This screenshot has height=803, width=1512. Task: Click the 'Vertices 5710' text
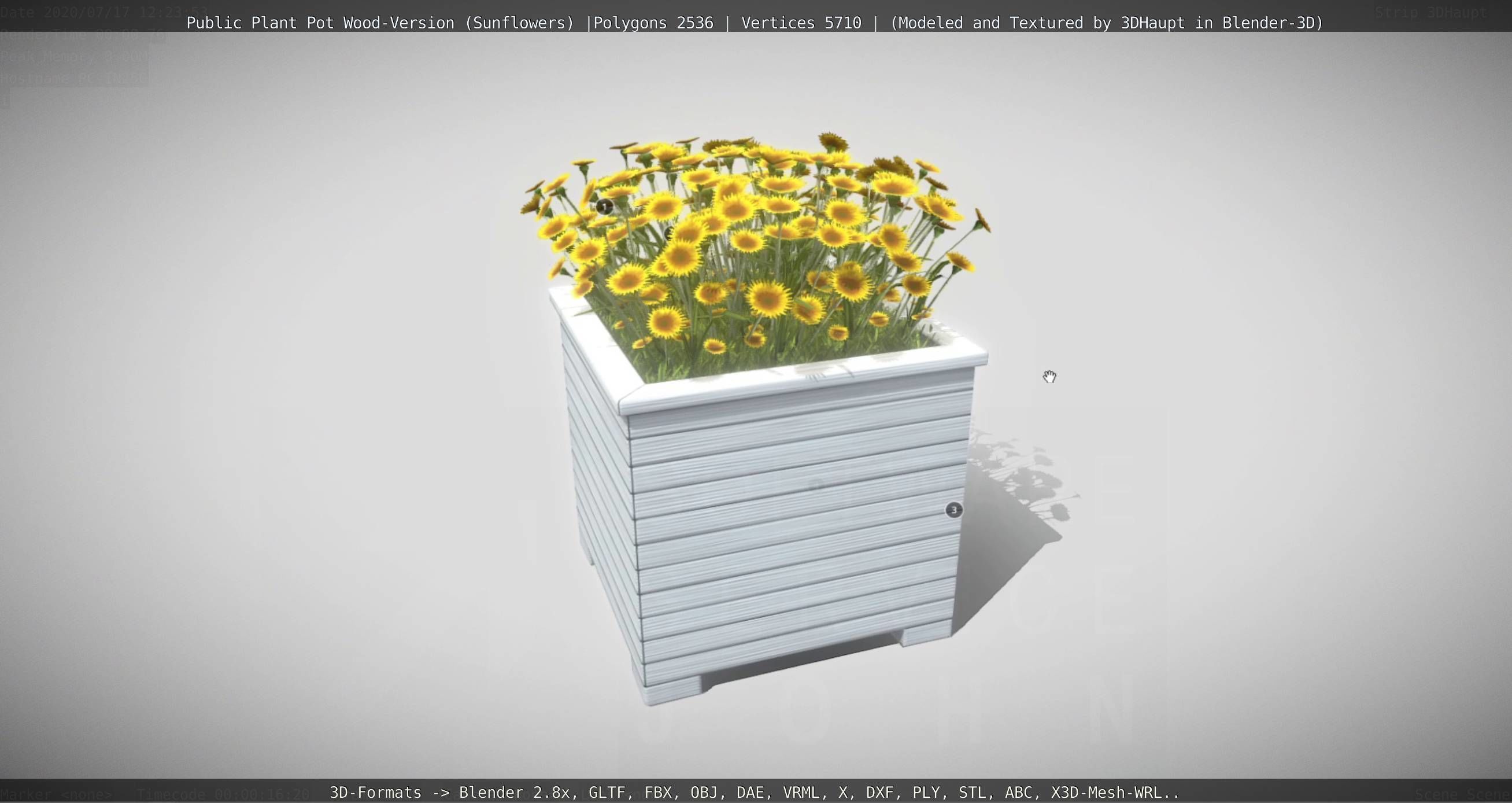point(801,23)
